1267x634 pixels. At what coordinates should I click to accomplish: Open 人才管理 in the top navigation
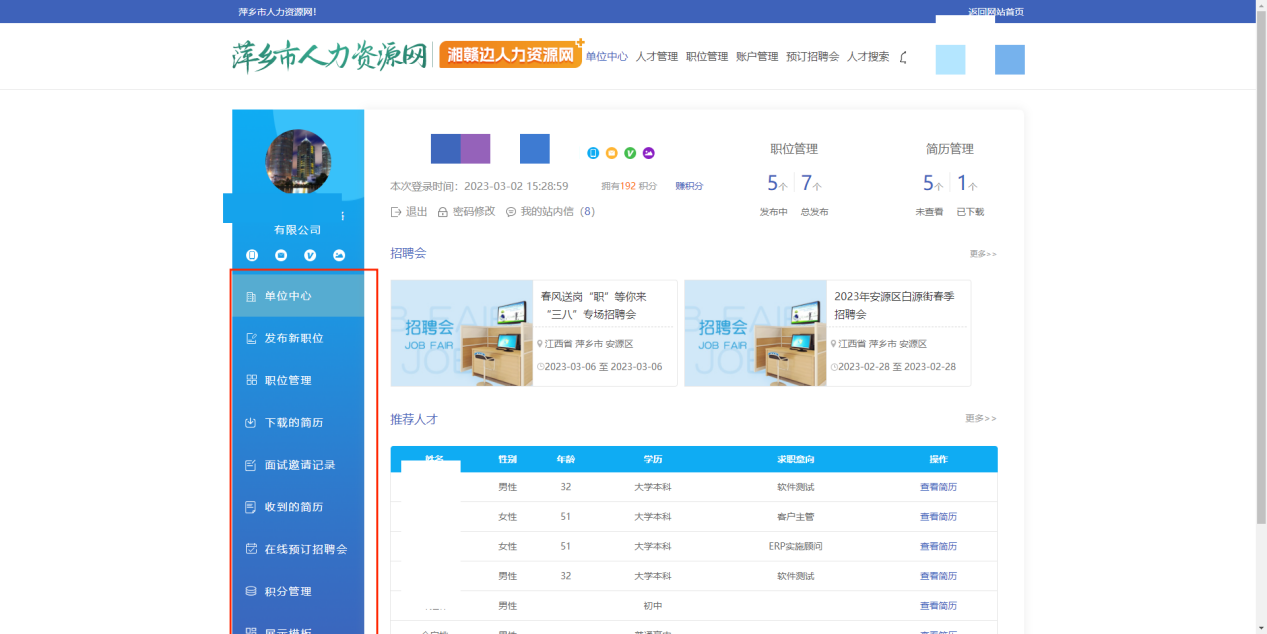(x=657, y=57)
